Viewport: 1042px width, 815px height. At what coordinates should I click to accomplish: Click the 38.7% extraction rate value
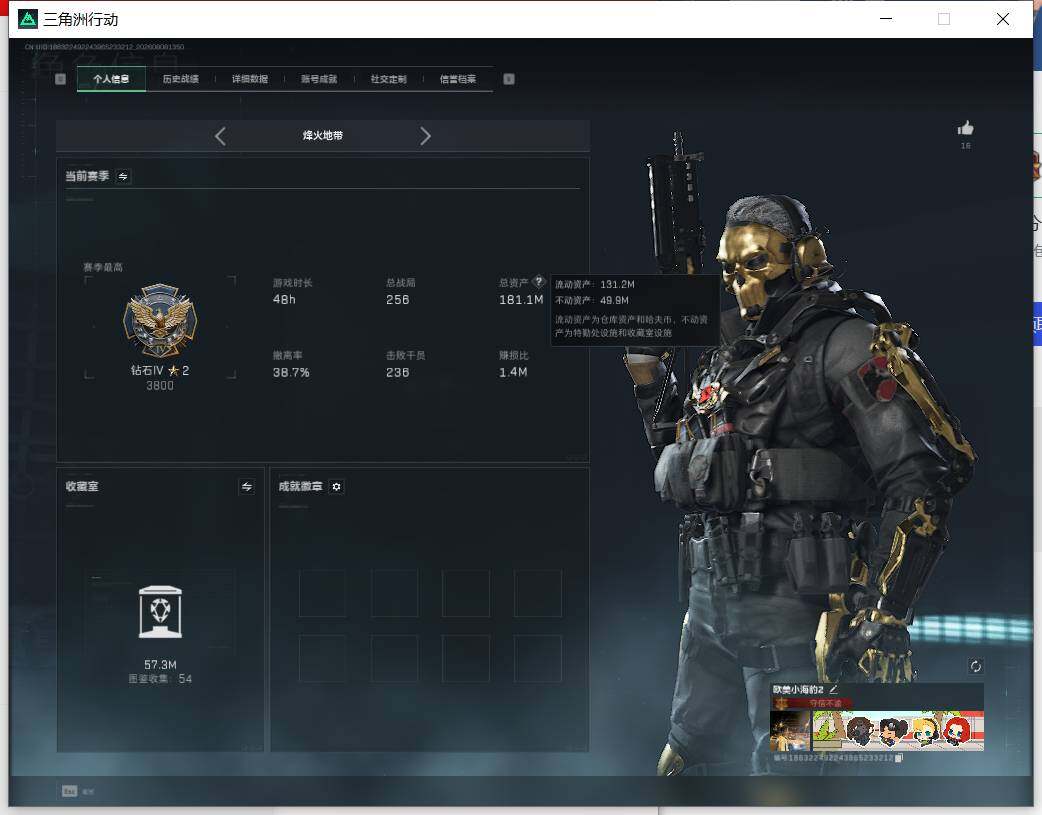click(291, 372)
